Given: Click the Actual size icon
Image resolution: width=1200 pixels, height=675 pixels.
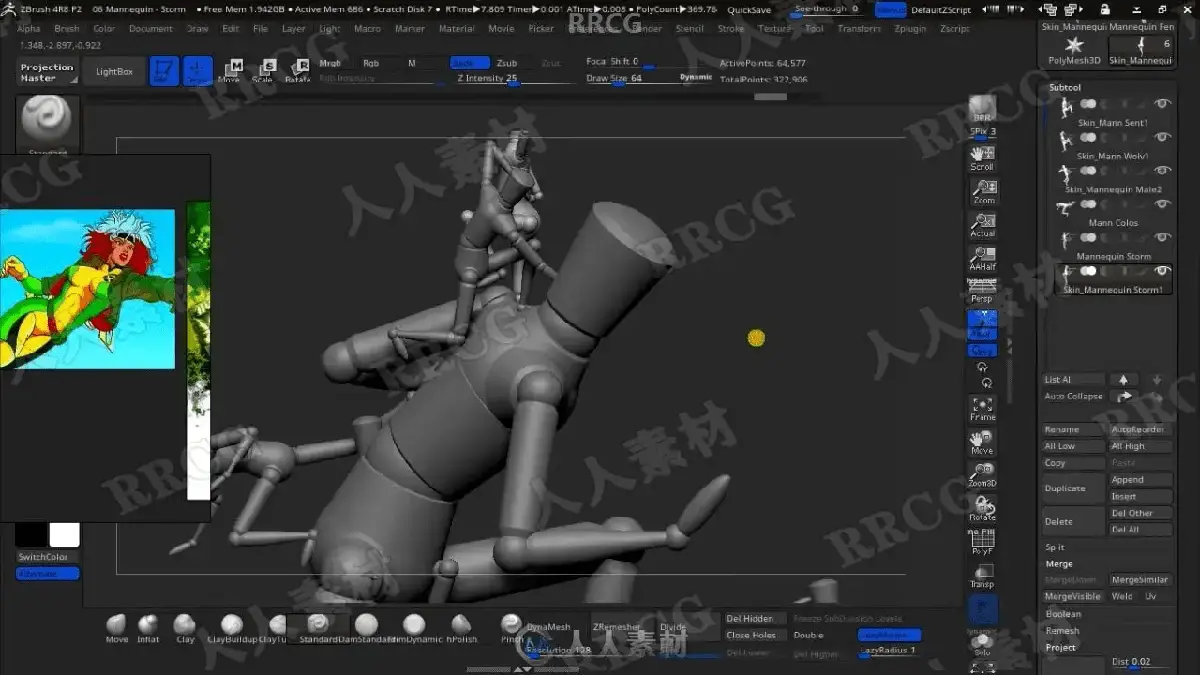Looking at the screenshot, I should click(982, 225).
